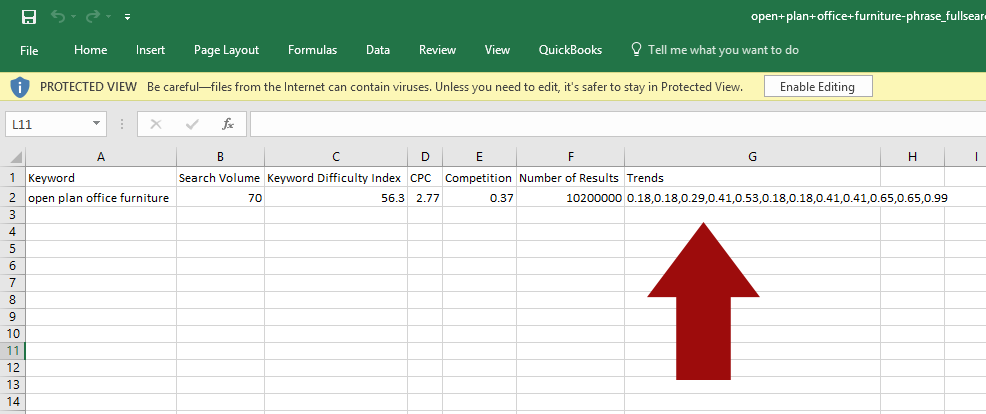The width and height of the screenshot is (986, 414).
Task: Open Customize Quick Access Toolbar dropdown
Action: (127, 18)
